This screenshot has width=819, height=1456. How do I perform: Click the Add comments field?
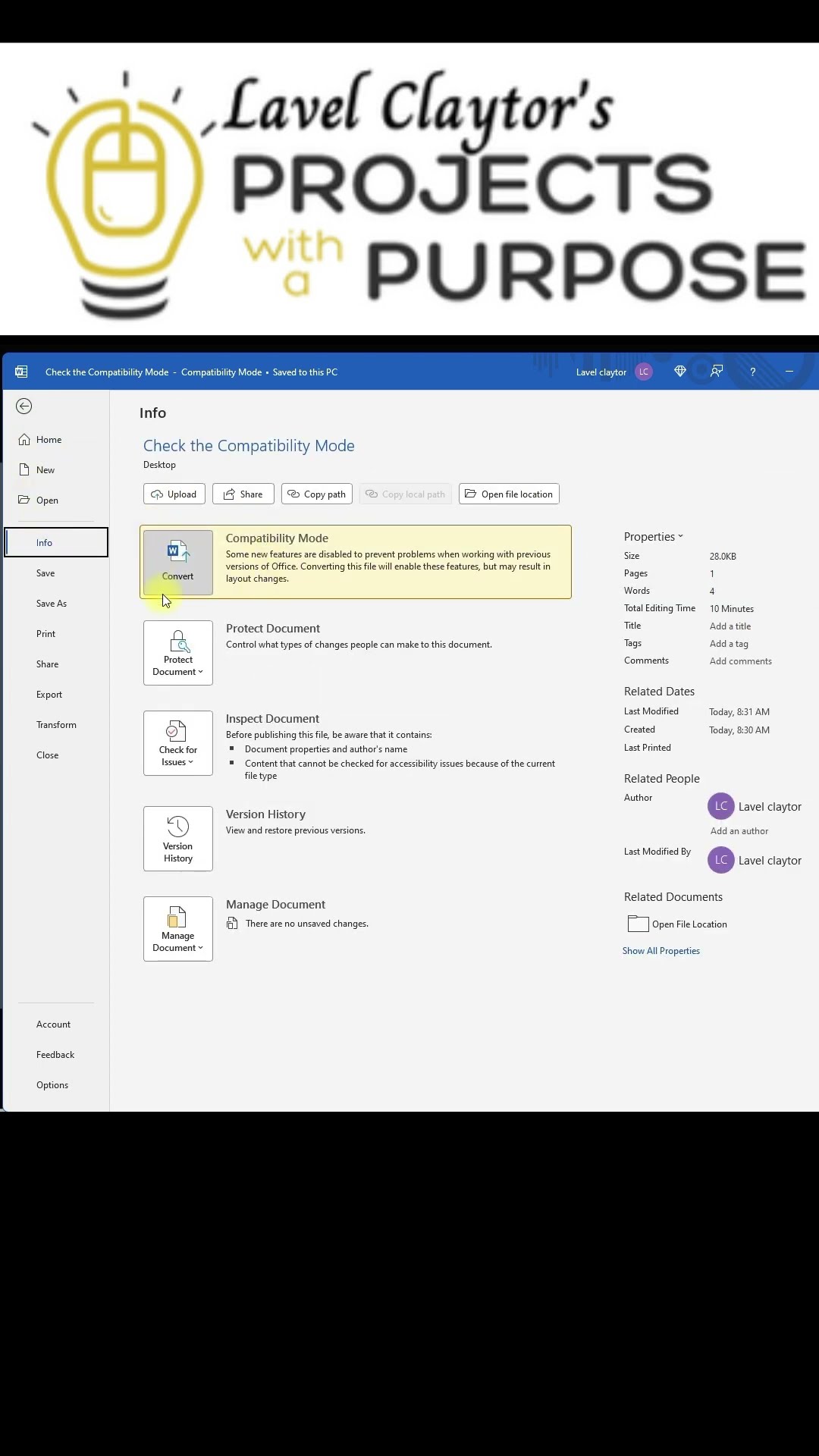click(x=741, y=661)
